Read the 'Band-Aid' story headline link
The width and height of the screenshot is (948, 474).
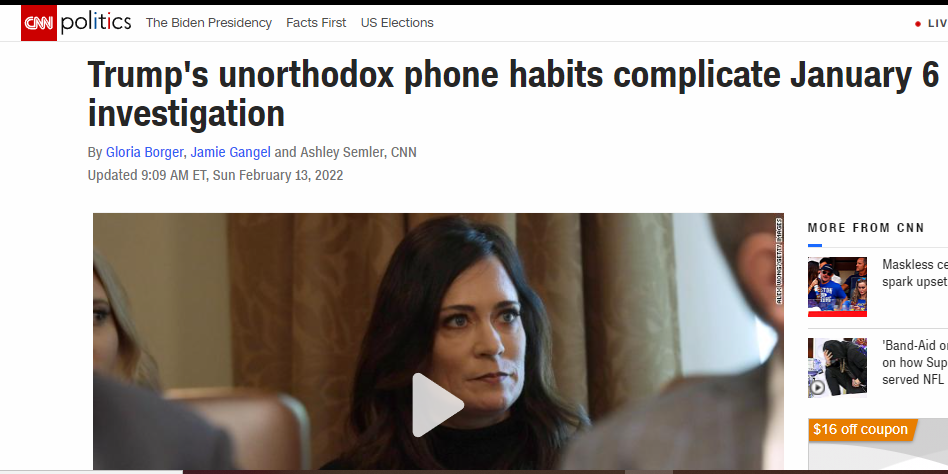915,362
